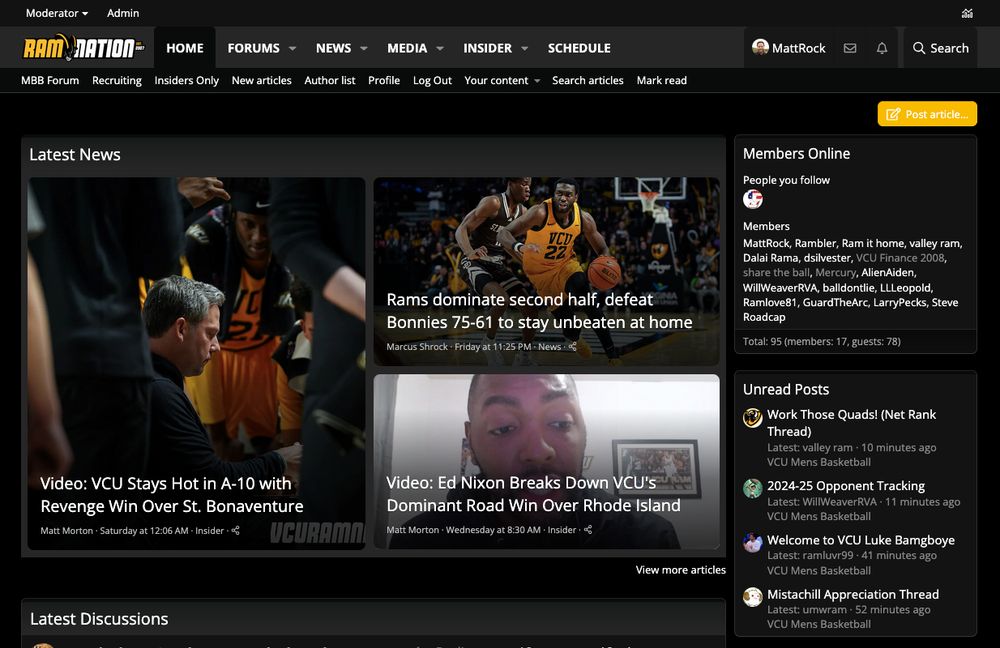Open the SCHEDULE page
This screenshot has width=1000, height=648.
pyautogui.click(x=579, y=48)
